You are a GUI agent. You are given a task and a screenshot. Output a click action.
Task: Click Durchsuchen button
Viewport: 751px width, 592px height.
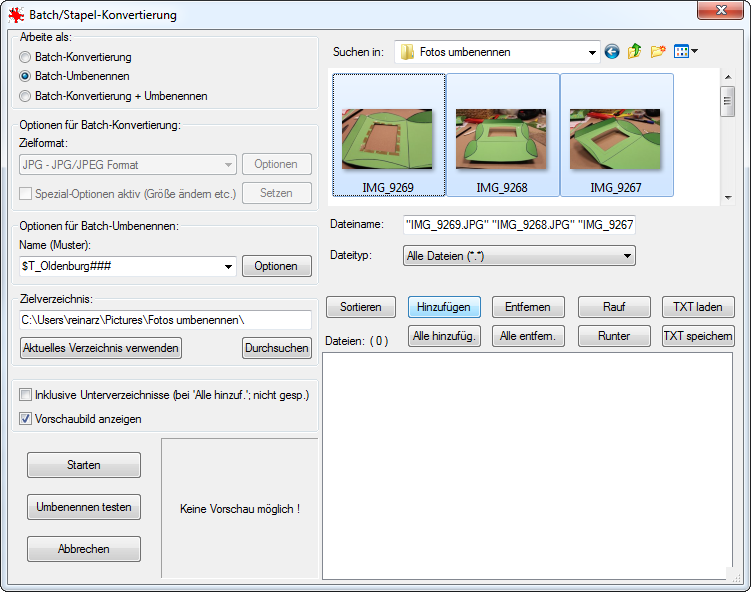tap(277, 348)
